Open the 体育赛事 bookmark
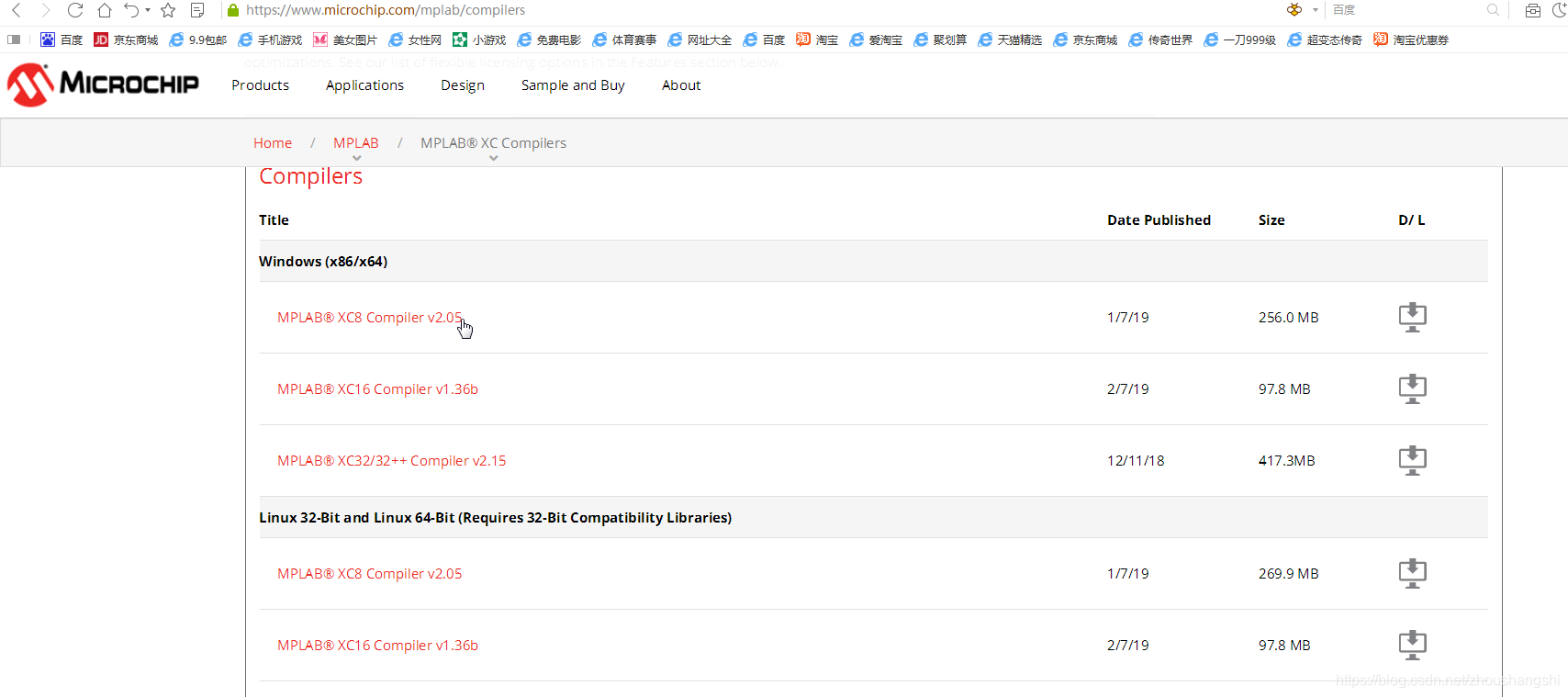Image resolution: width=1568 pixels, height=697 pixels. [624, 39]
